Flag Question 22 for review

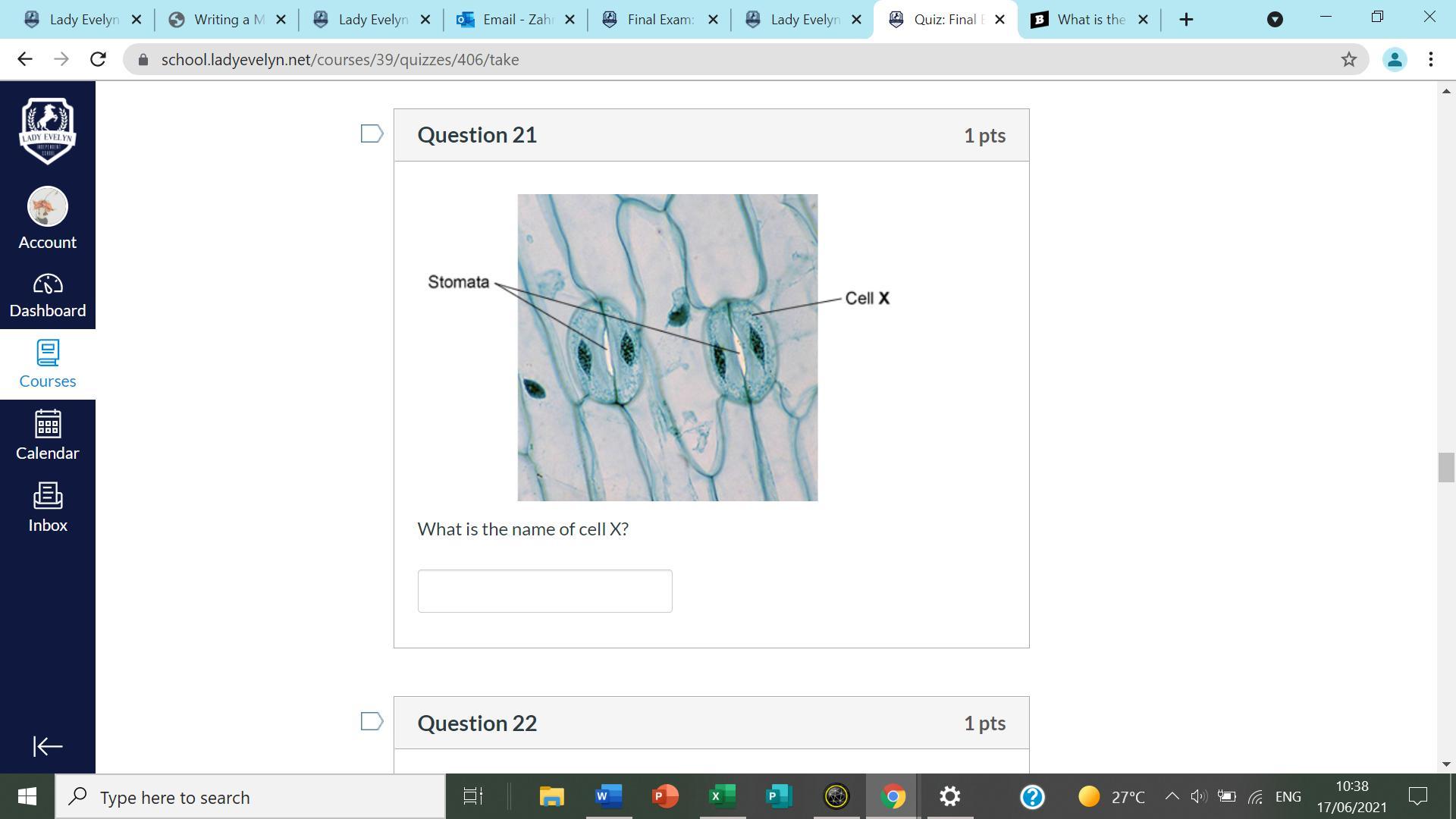[372, 721]
